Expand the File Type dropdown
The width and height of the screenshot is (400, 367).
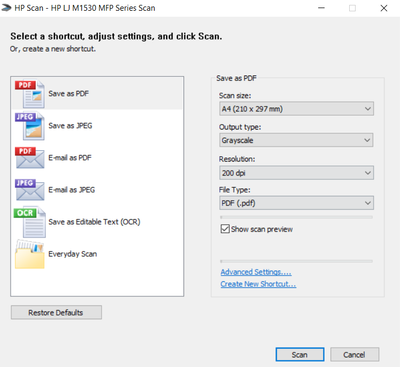[x=296, y=203]
